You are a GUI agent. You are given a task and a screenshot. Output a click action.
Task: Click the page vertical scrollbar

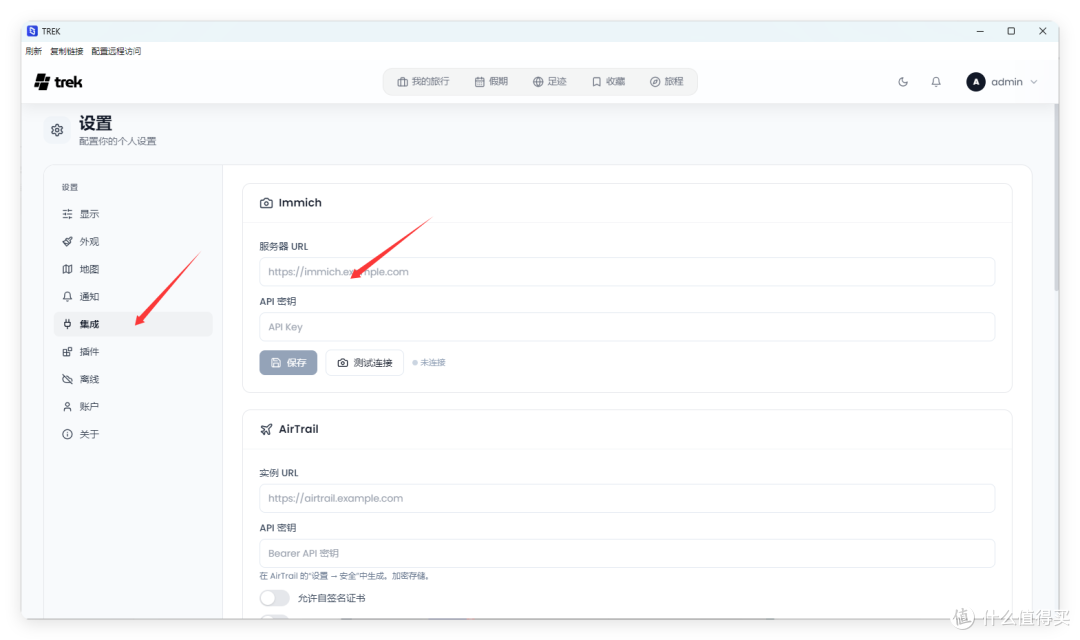(1056, 198)
